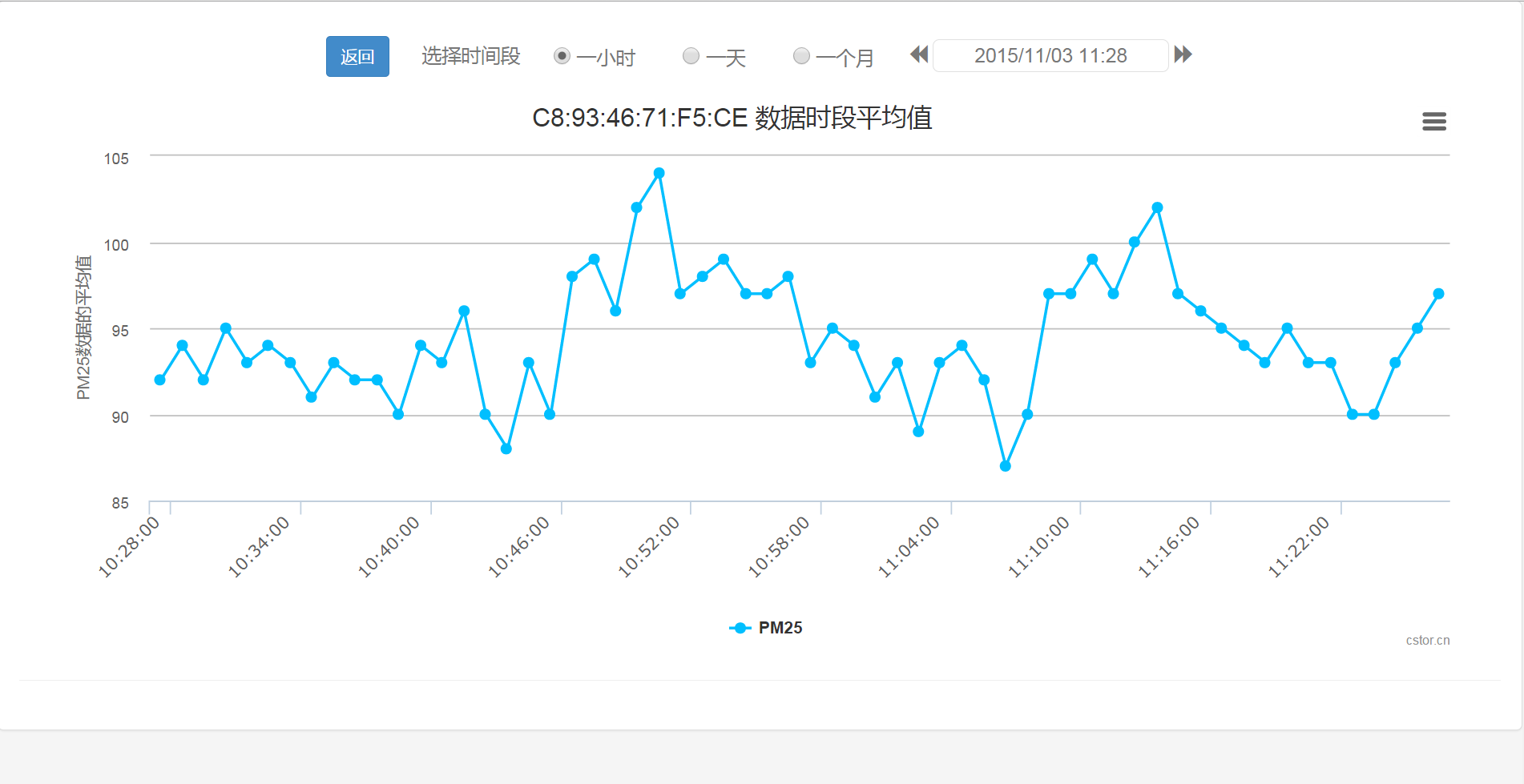Viewport: 1524px width, 784px height.
Task: Select the 一天 one-day radio button
Action: point(691,56)
